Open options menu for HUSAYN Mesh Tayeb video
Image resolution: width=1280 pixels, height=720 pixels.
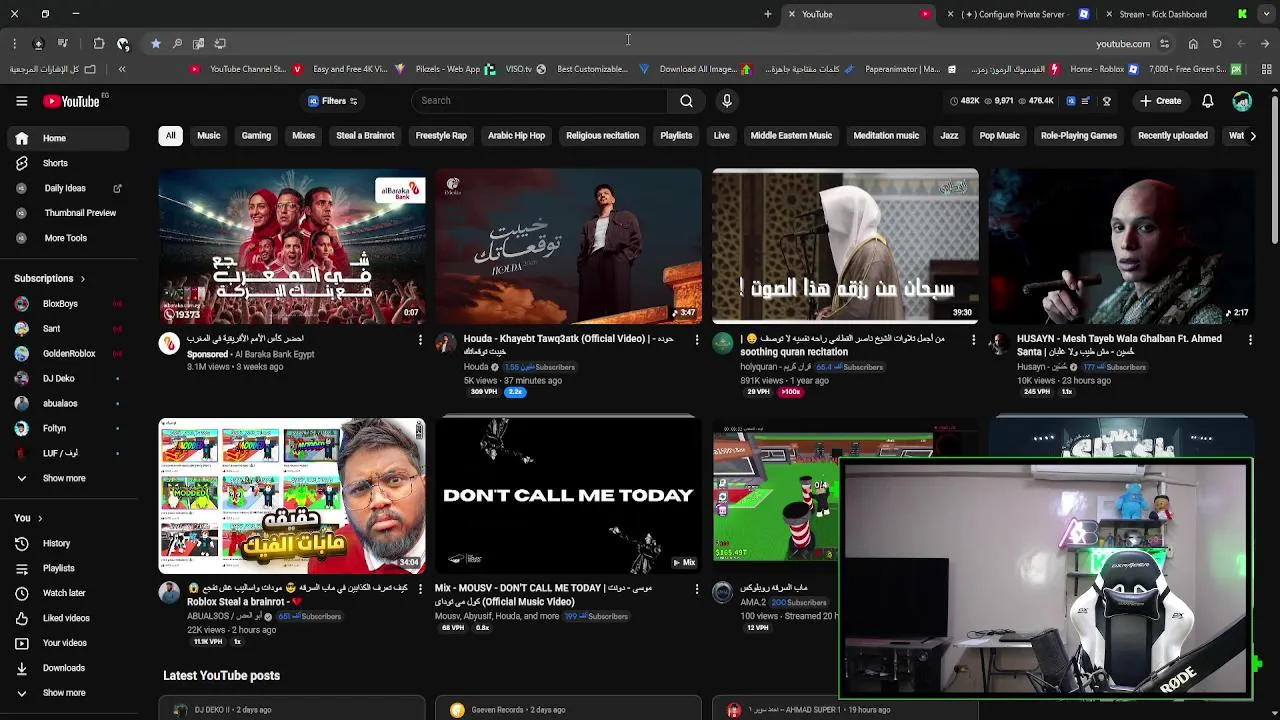point(1250,340)
